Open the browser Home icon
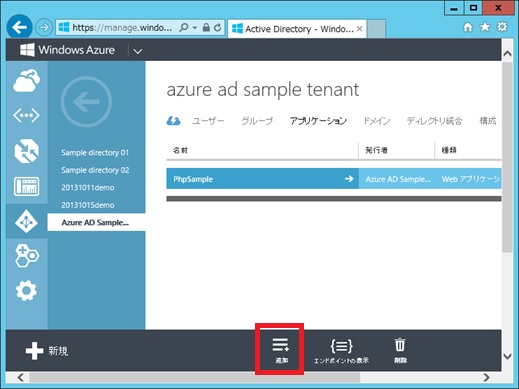 [x=468, y=27]
